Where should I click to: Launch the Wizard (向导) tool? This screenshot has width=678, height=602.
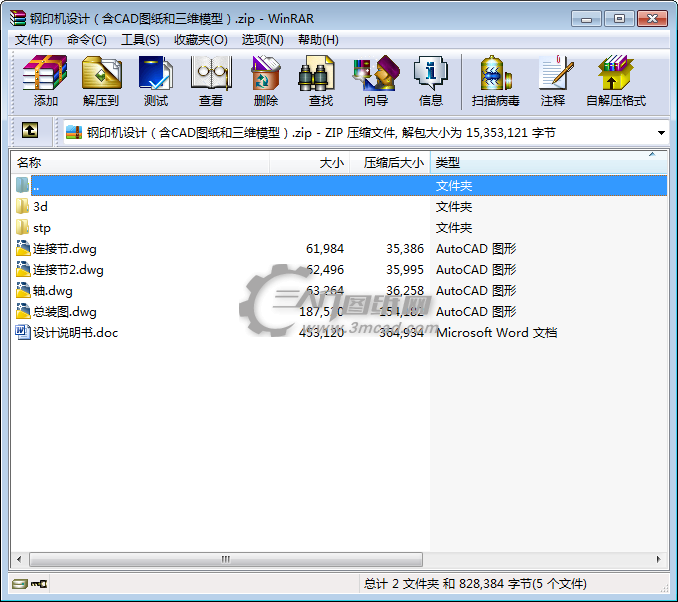(376, 80)
